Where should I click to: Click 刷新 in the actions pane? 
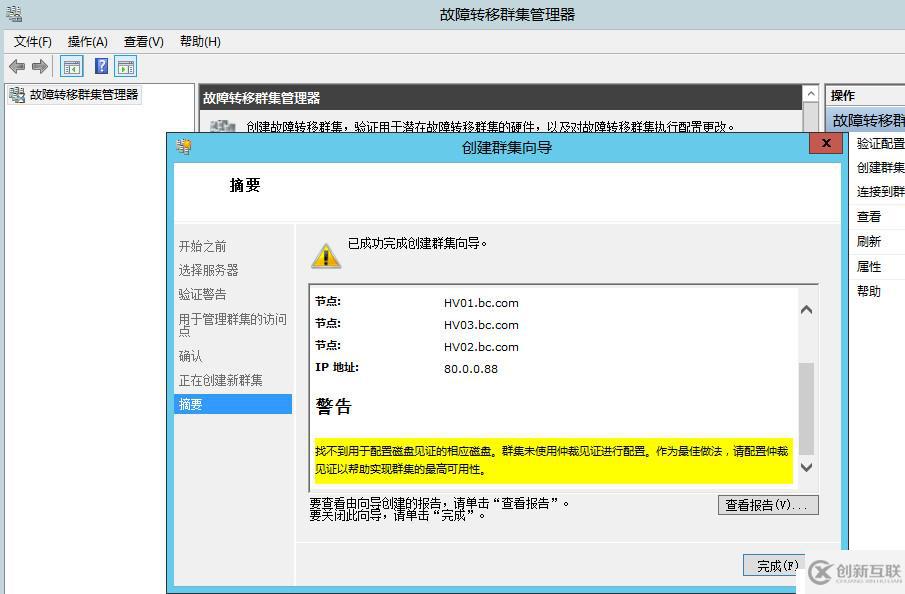coord(869,241)
